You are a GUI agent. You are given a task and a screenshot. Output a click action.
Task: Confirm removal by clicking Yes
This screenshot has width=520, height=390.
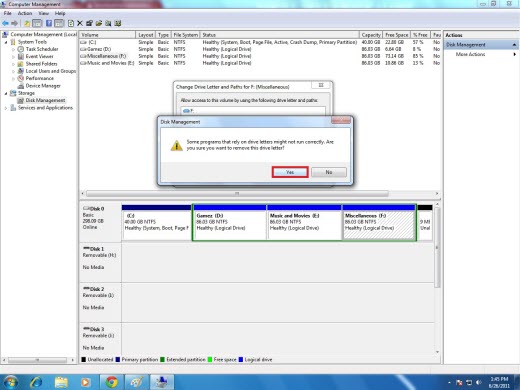[x=290, y=172]
